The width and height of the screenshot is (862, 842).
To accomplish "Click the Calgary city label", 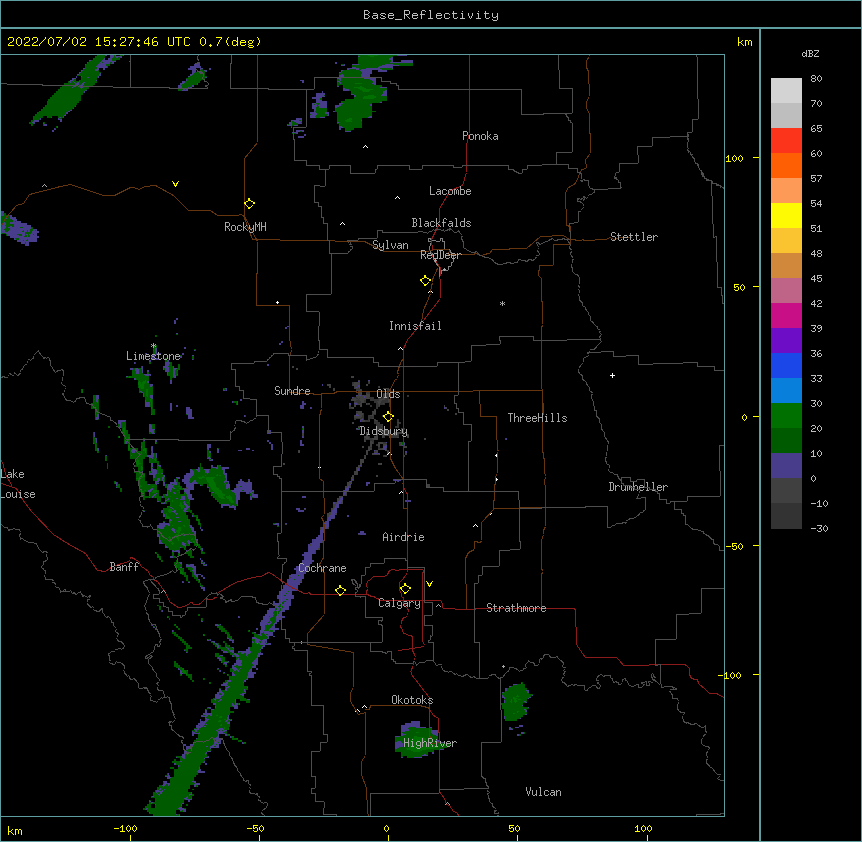I will point(399,603).
